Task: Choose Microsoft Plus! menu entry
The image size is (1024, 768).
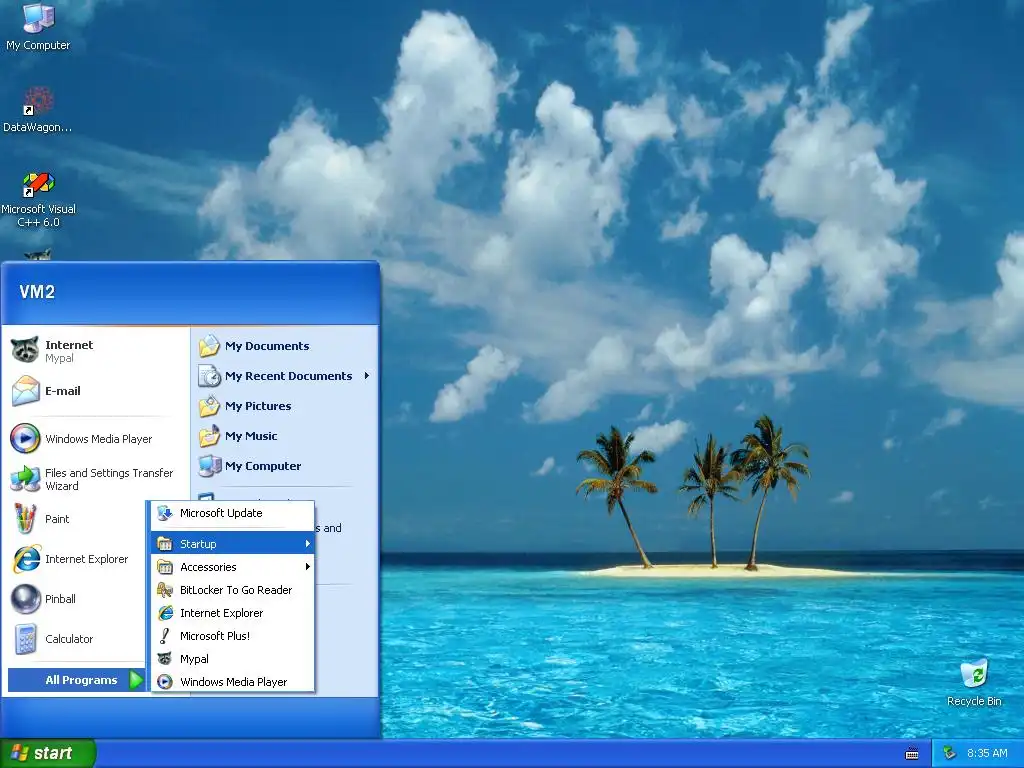Action: [233, 635]
